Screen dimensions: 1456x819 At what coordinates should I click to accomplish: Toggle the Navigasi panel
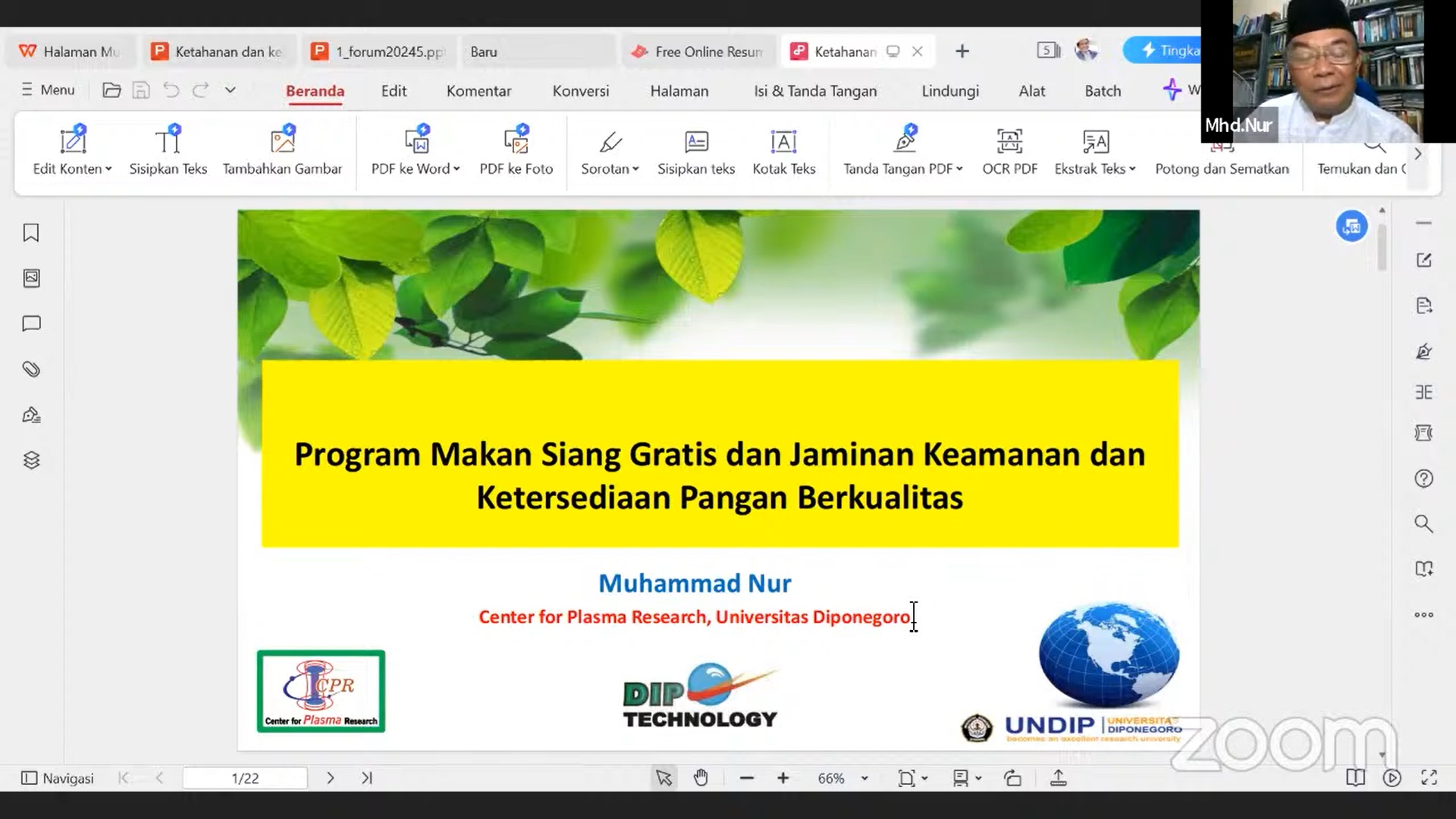(58, 778)
